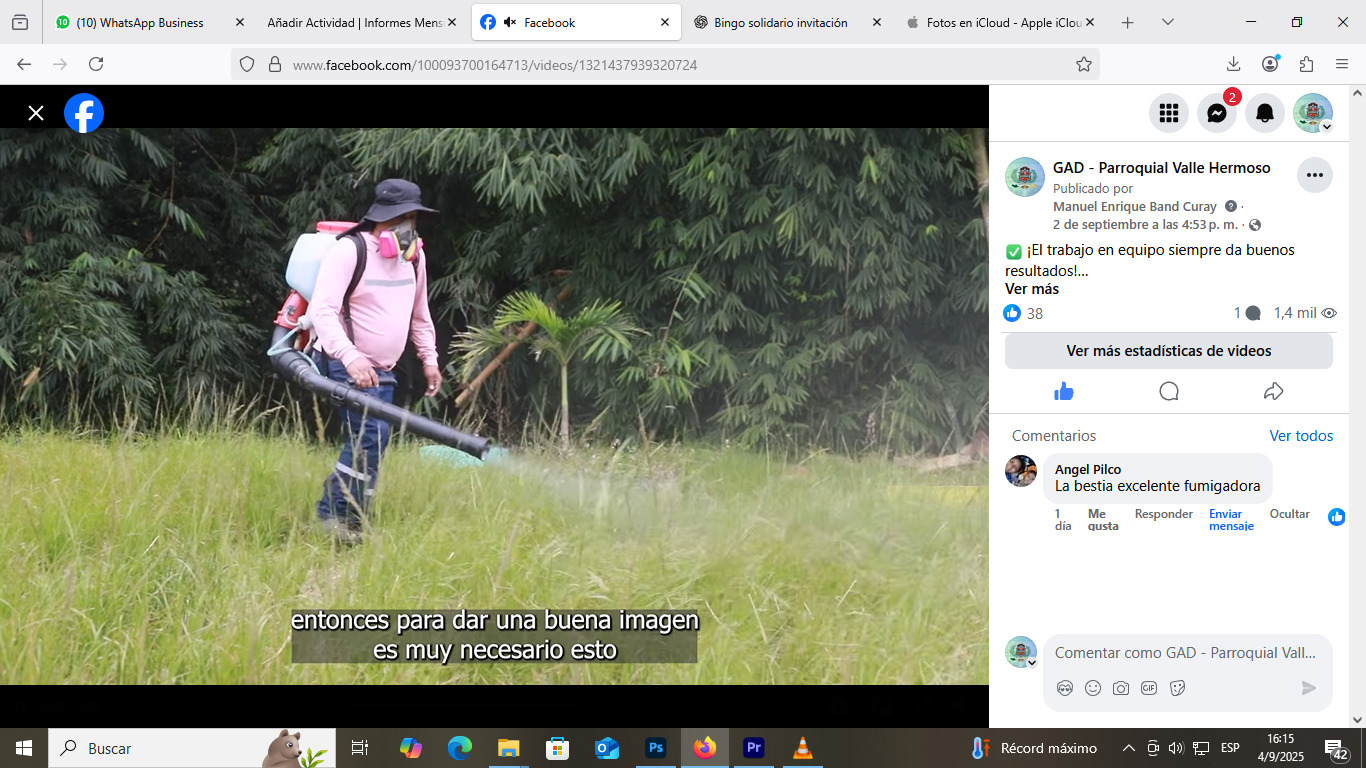Click the Facebook logo home icon
This screenshot has height=768, width=1366.
point(84,113)
